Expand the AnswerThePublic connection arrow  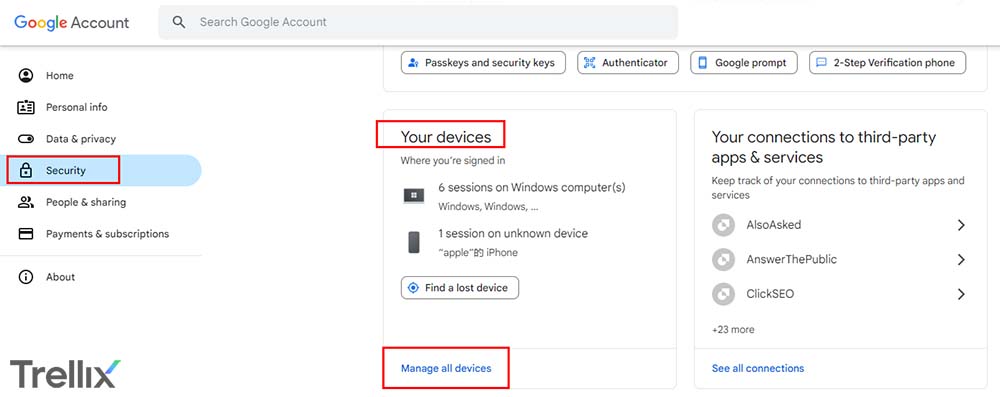point(961,260)
